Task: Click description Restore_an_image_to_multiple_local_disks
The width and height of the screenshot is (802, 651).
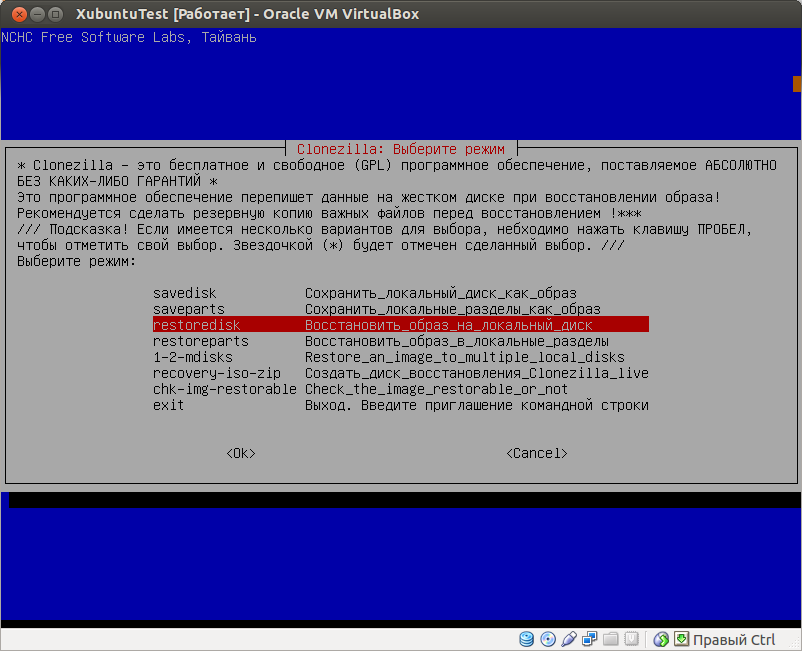Action: tap(464, 357)
